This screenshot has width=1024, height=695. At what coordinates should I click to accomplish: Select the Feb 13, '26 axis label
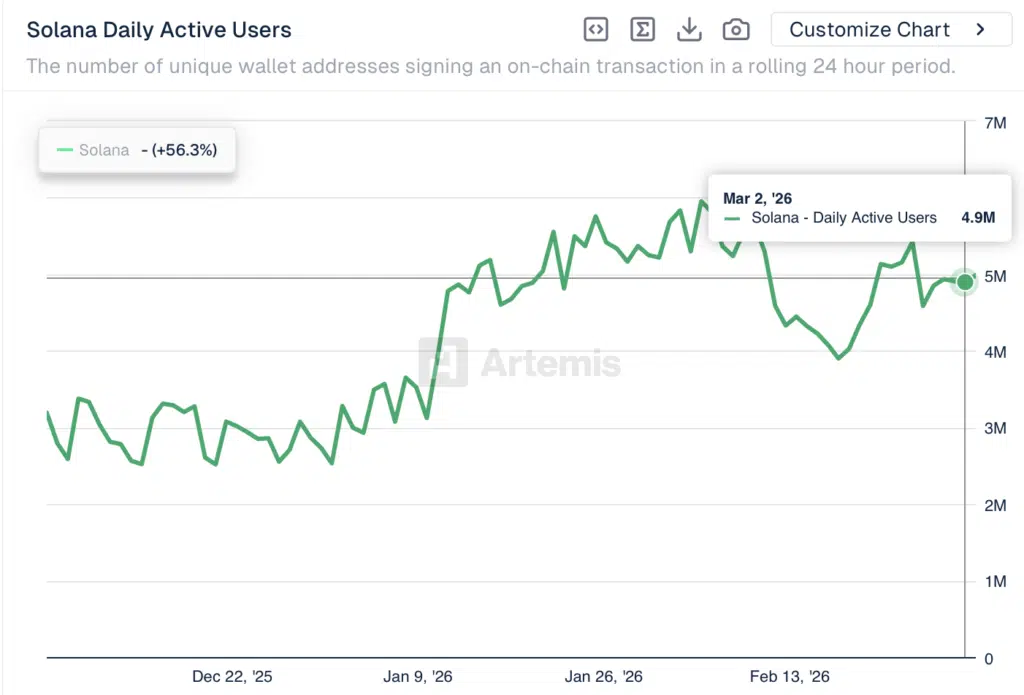(789, 677)
